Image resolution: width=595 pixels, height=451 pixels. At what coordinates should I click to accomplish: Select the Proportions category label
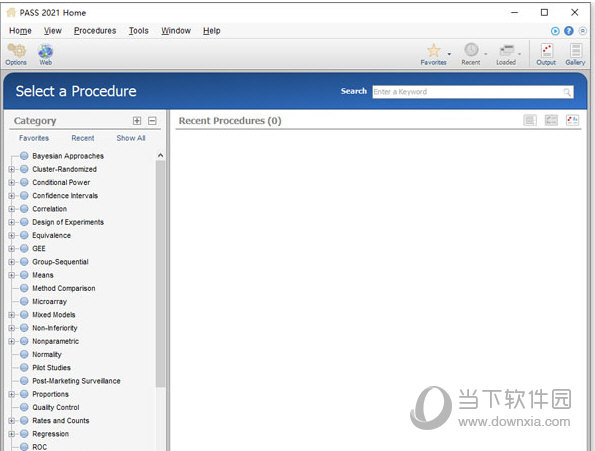click(50, 394)
